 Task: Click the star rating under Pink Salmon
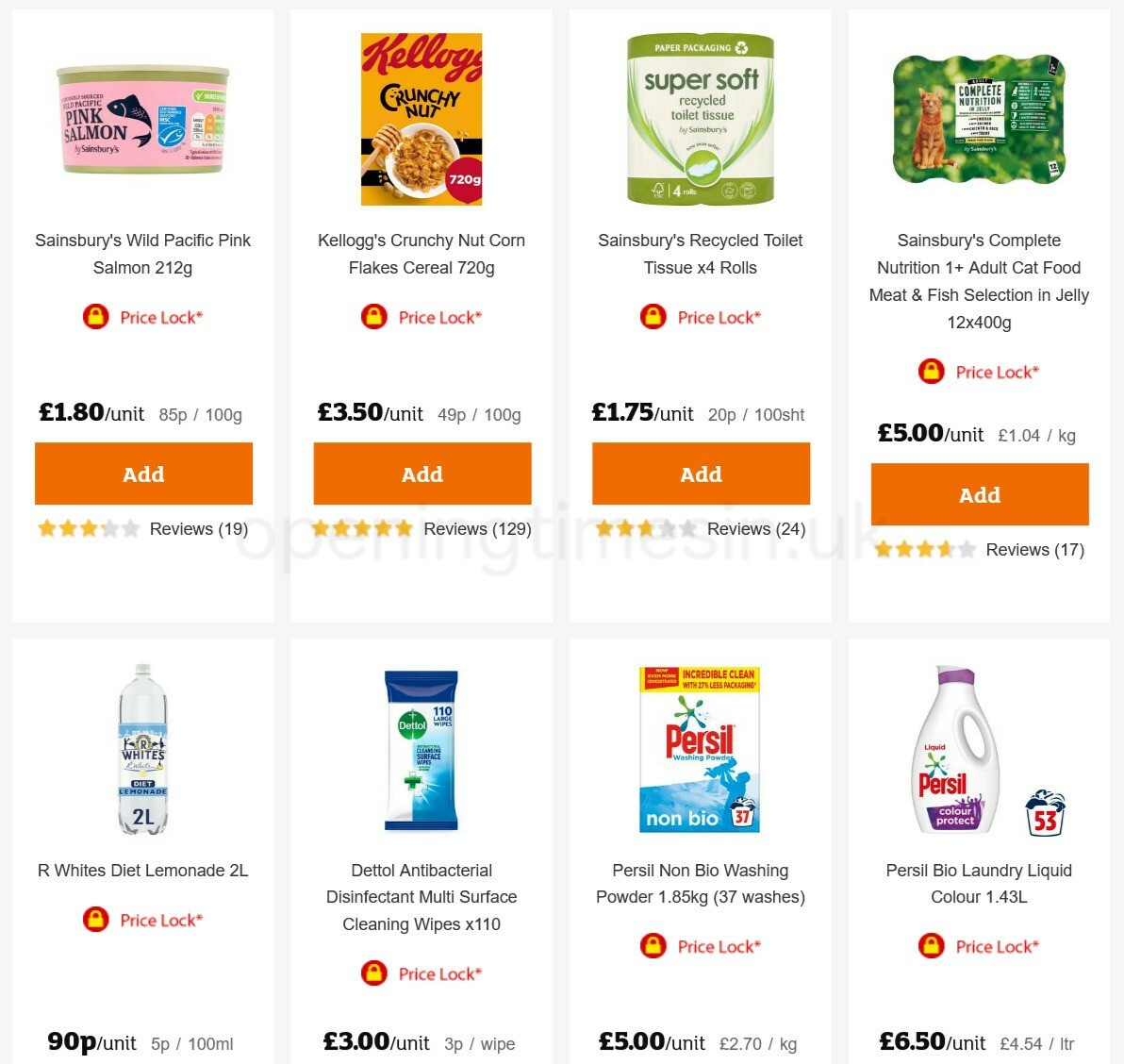tap(88, 528)
